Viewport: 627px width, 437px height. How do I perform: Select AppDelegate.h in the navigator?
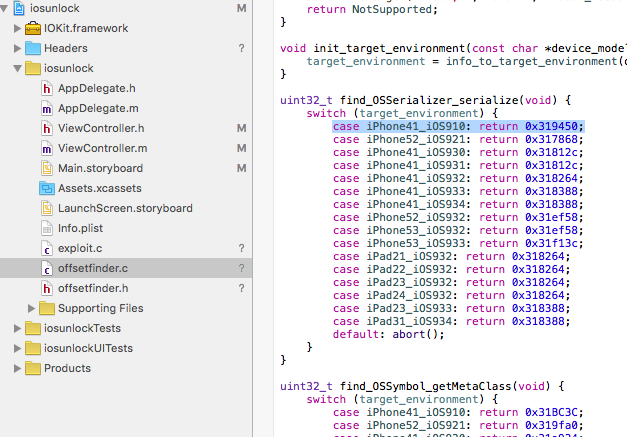point(97,88)
